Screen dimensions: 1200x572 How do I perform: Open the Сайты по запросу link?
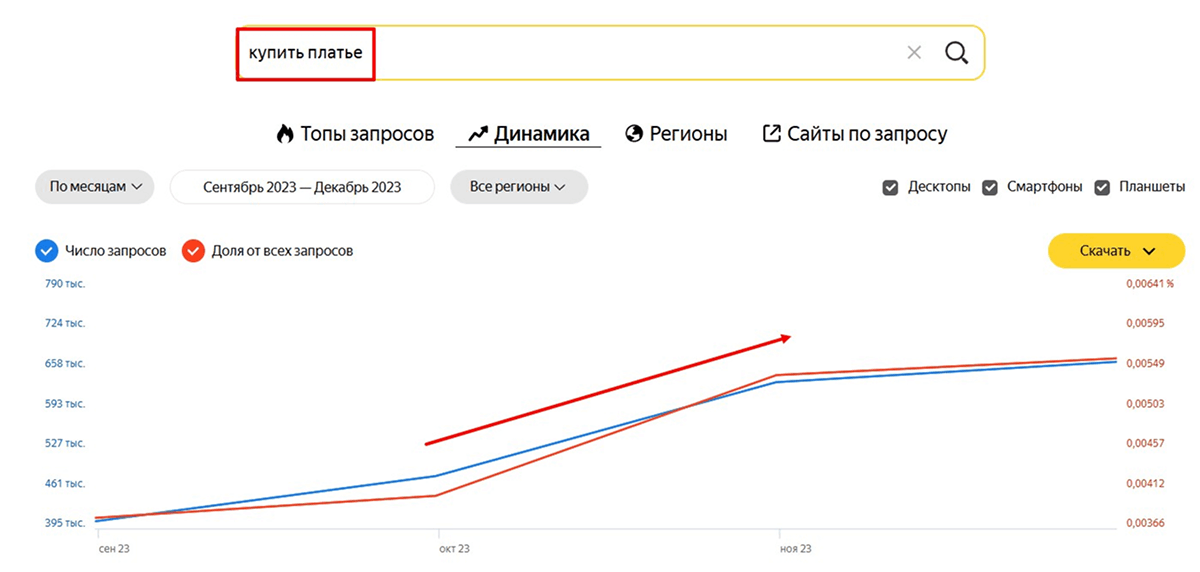tap(866, 134)
